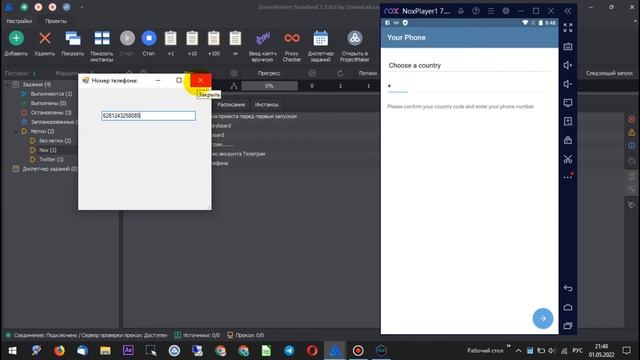This screenshot has height=360, width=640.
Task: Open the Диспетчер заданий calendar icon
Action: [x=320, y=38]
